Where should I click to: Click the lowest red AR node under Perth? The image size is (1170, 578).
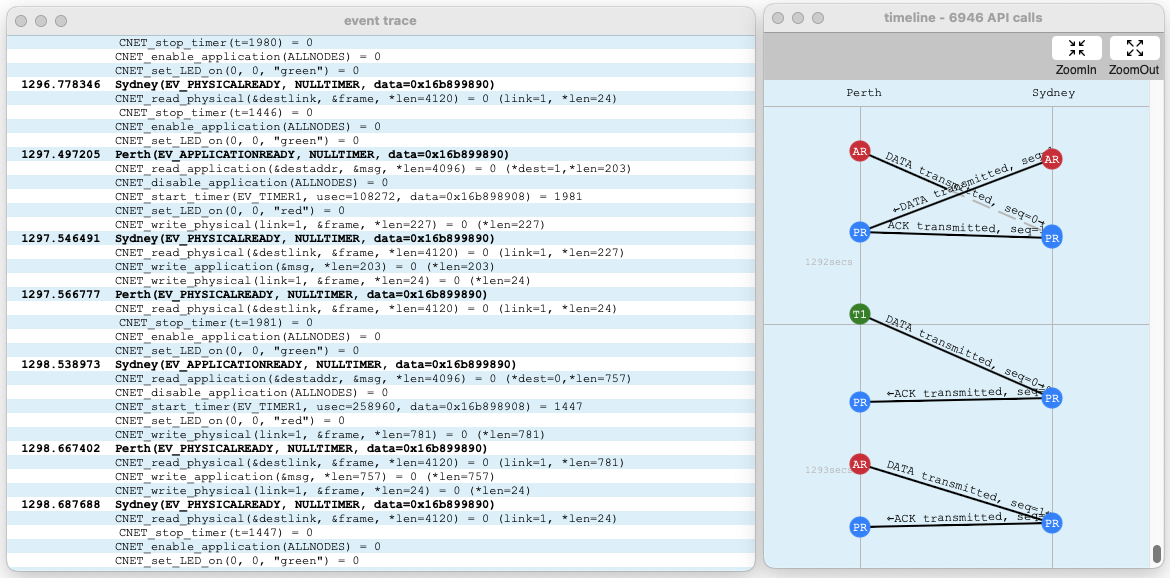860,464
